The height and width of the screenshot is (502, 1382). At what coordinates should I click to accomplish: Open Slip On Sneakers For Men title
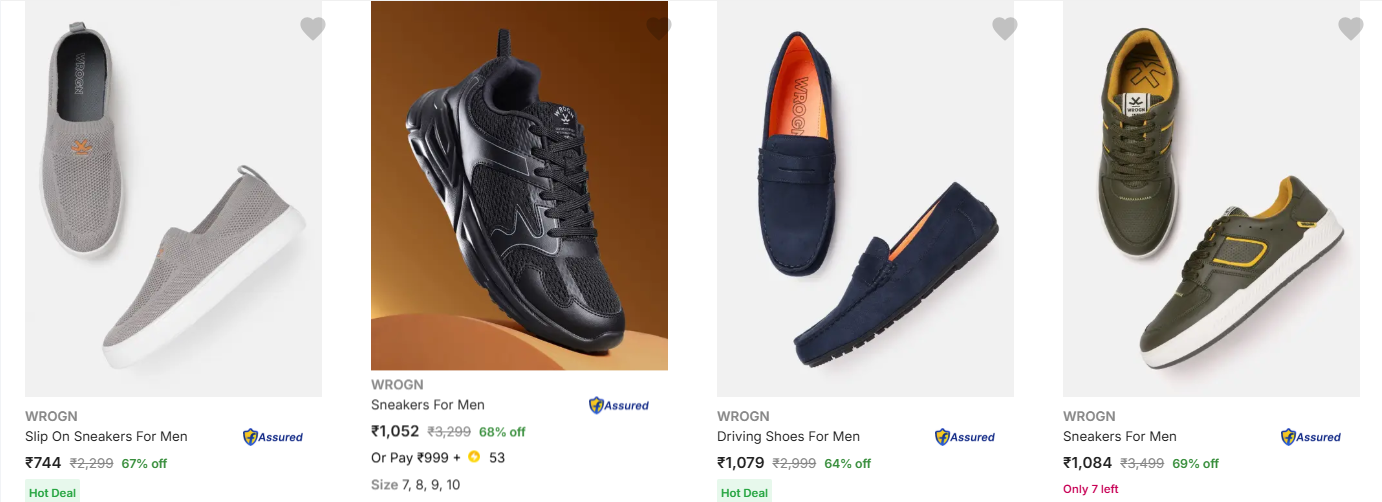click(106, 436)
